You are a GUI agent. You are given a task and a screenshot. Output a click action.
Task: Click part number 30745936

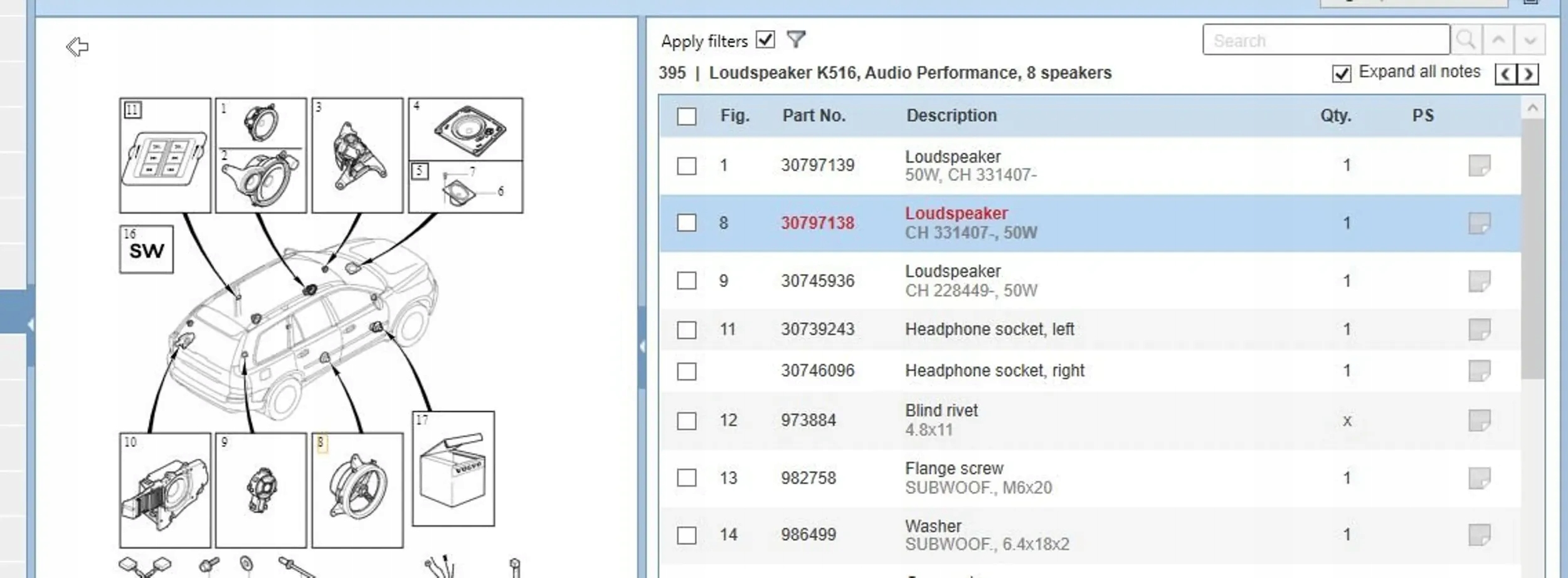click(x=817, y=281)
